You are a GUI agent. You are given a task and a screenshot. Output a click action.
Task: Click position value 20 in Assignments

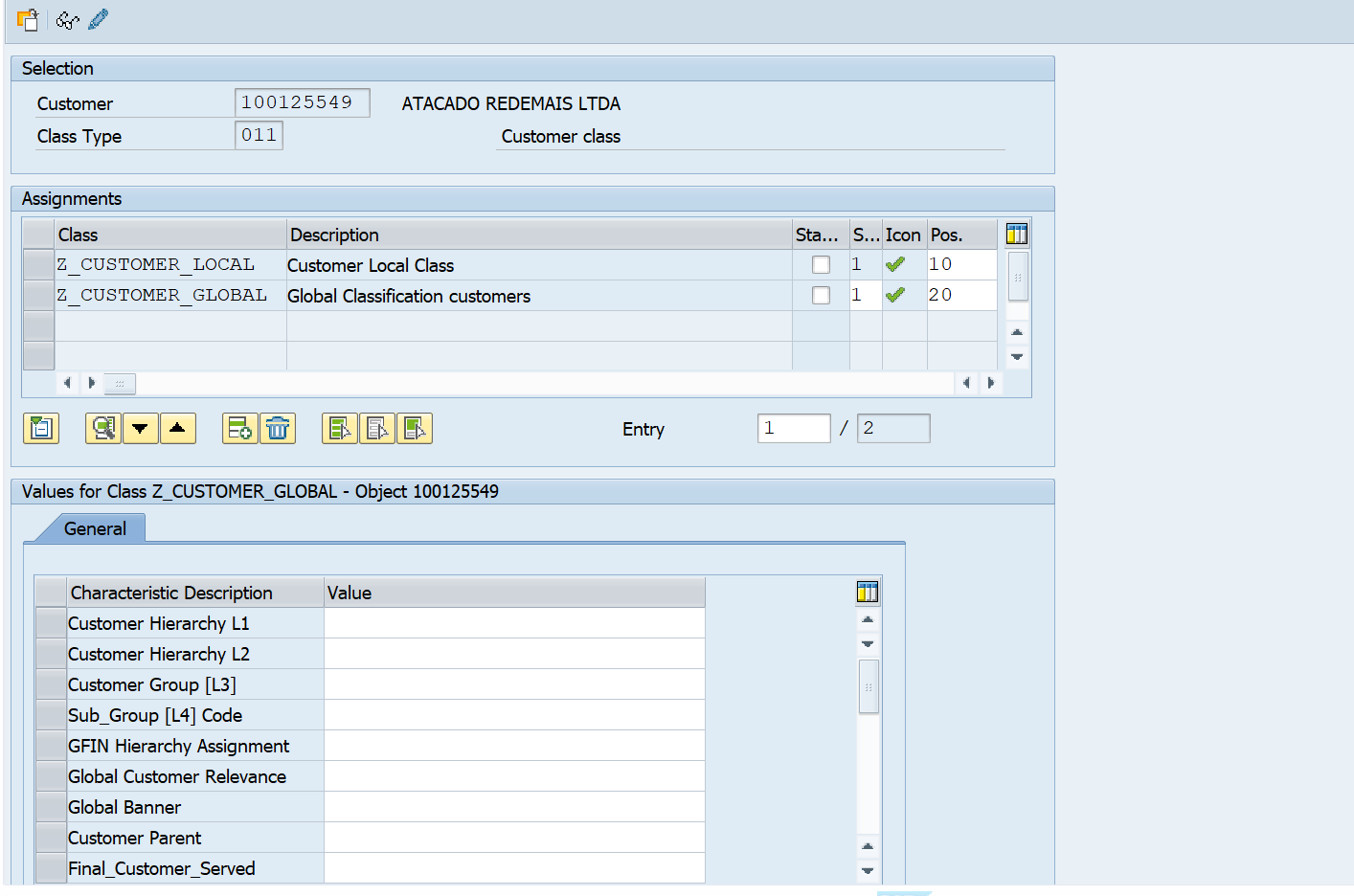click(961, 295)
